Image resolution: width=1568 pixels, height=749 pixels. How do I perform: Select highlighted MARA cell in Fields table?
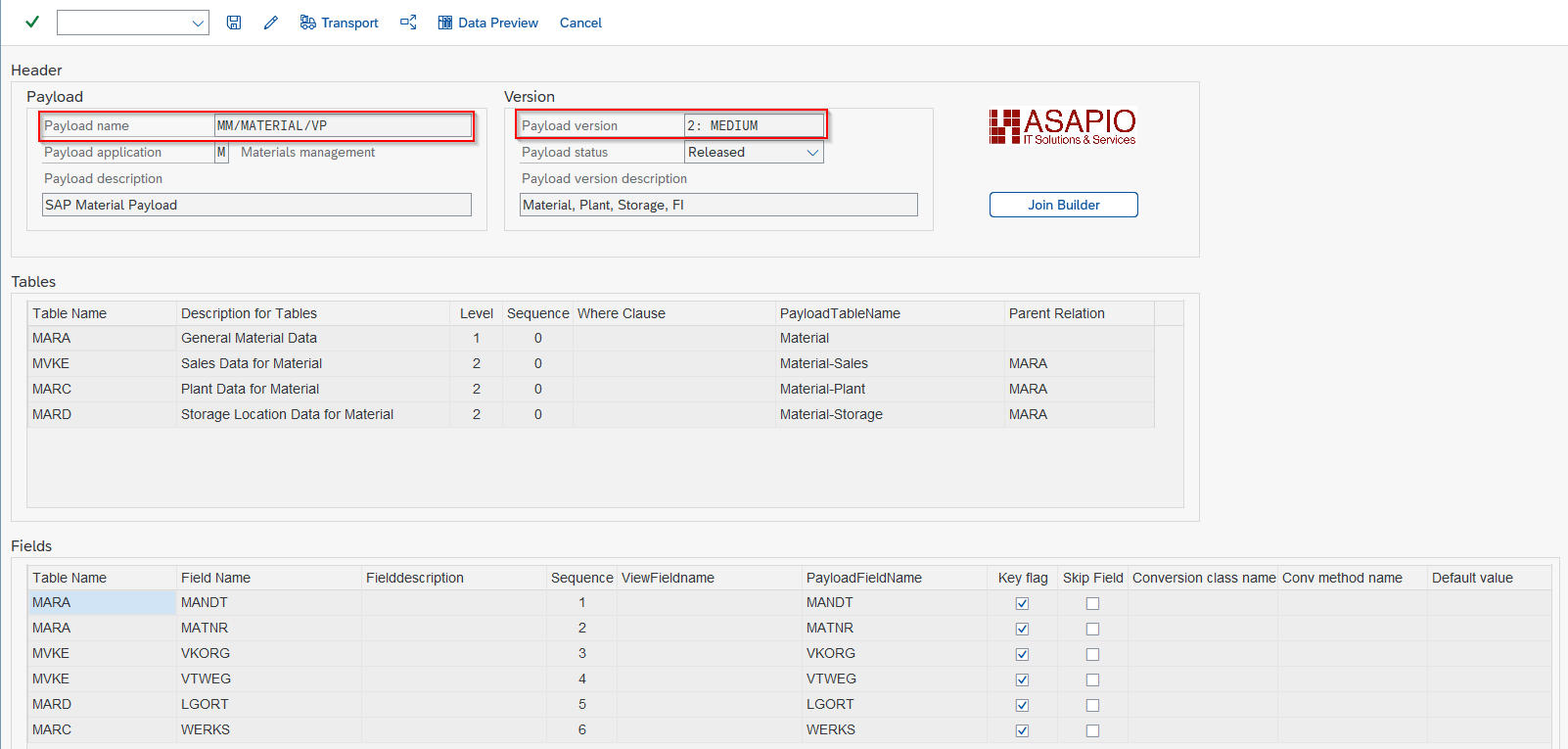click(102, 602)
